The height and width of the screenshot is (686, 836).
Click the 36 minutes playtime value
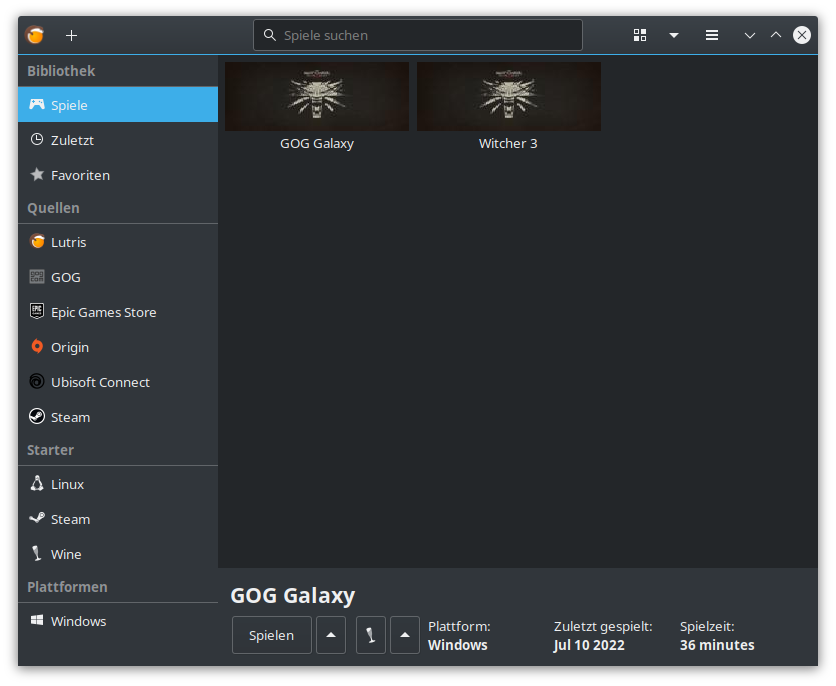[x=717, y=645]
